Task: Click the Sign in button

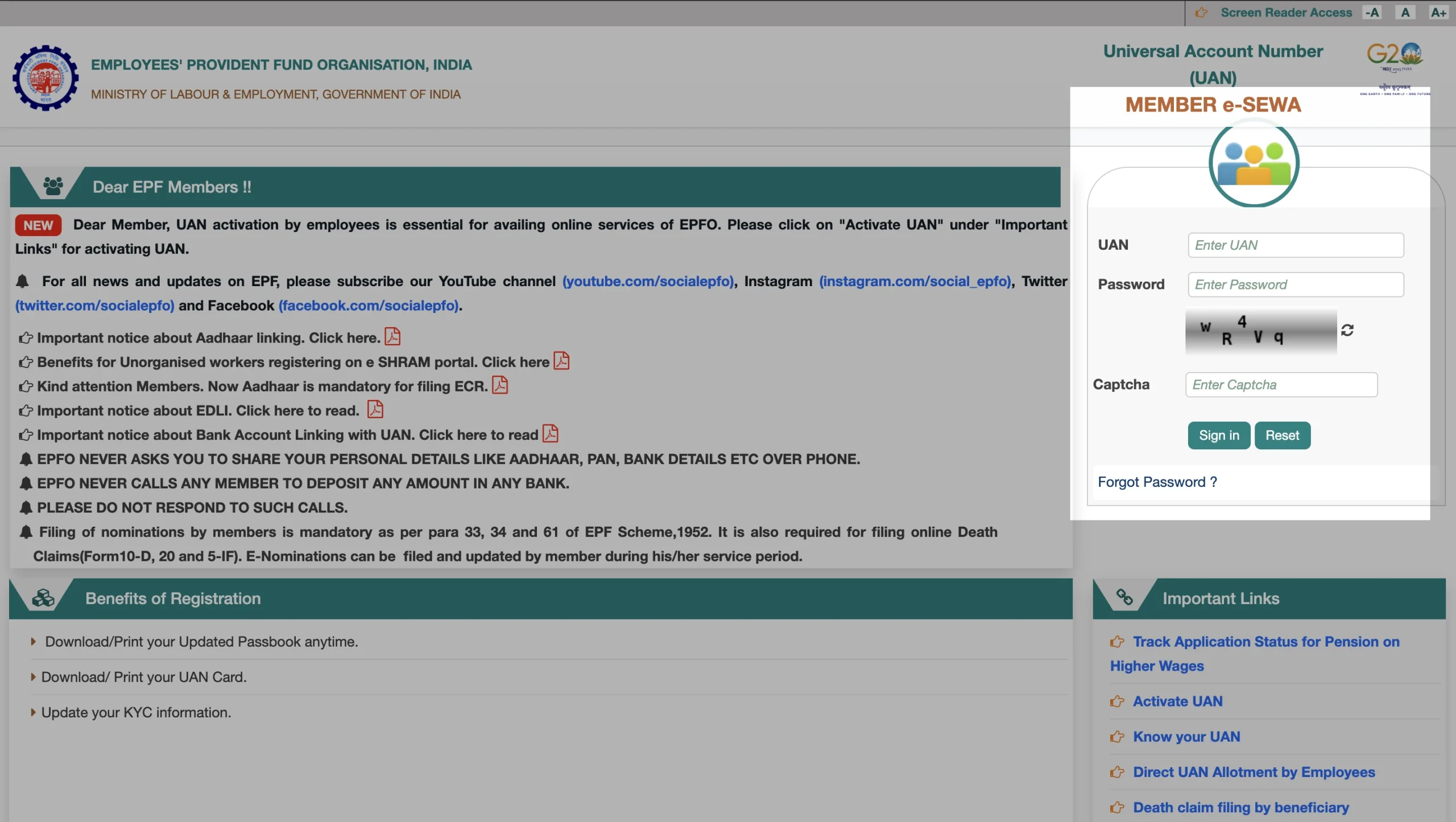Action: point(1219,435)
